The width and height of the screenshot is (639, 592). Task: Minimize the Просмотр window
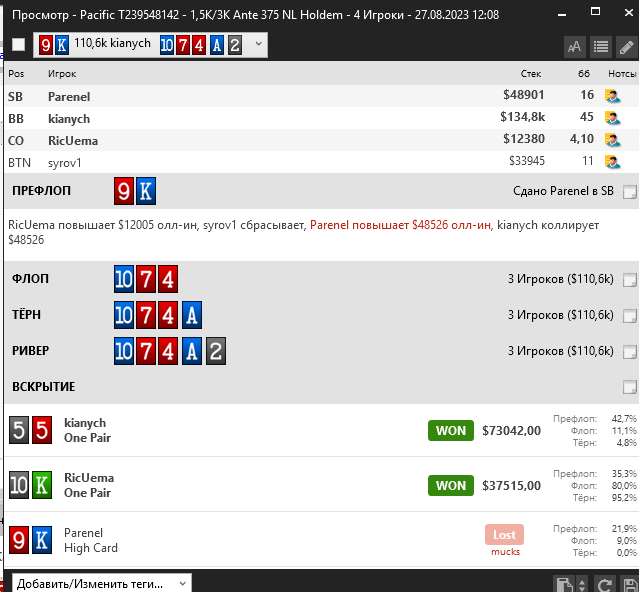(562, 14)
